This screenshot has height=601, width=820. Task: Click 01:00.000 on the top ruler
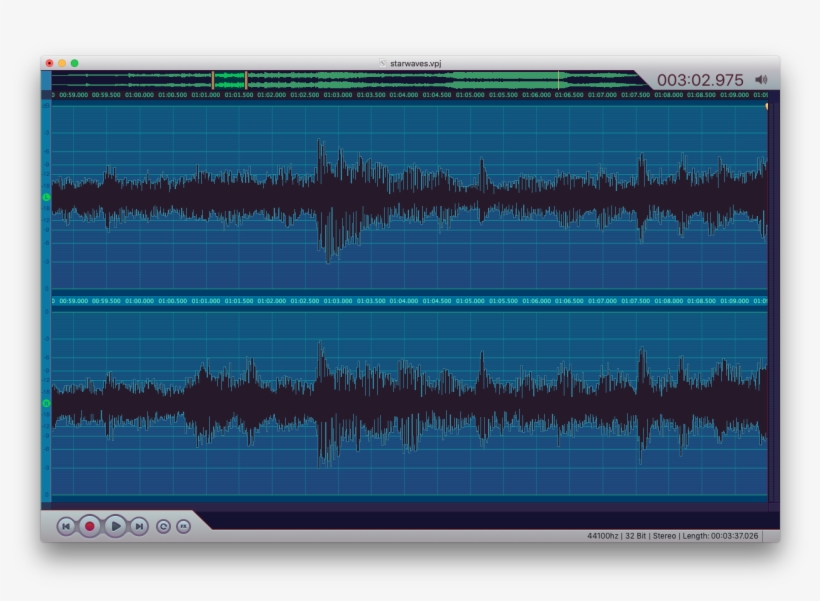click(140, 95)
